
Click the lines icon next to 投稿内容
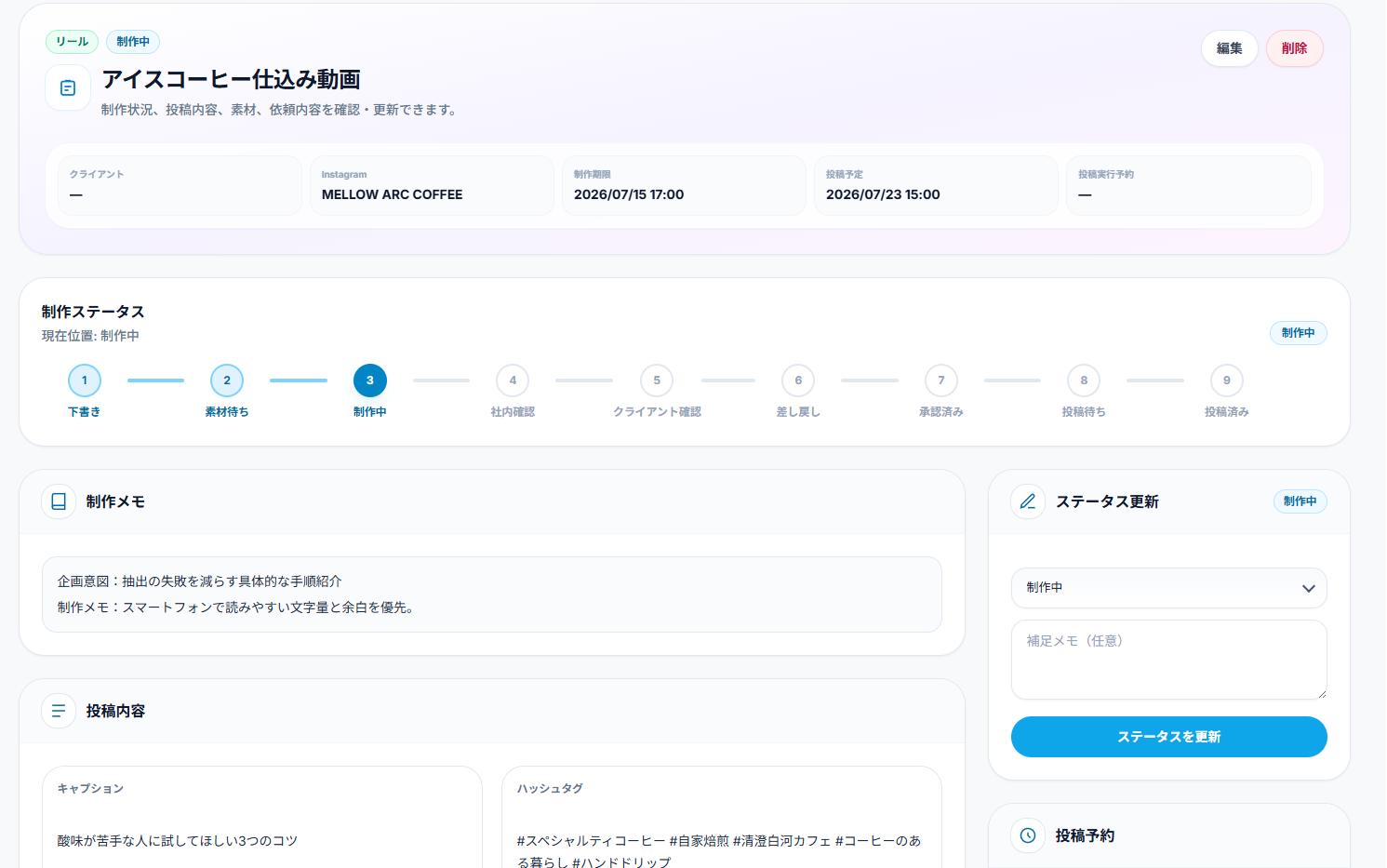pos(59,711)
